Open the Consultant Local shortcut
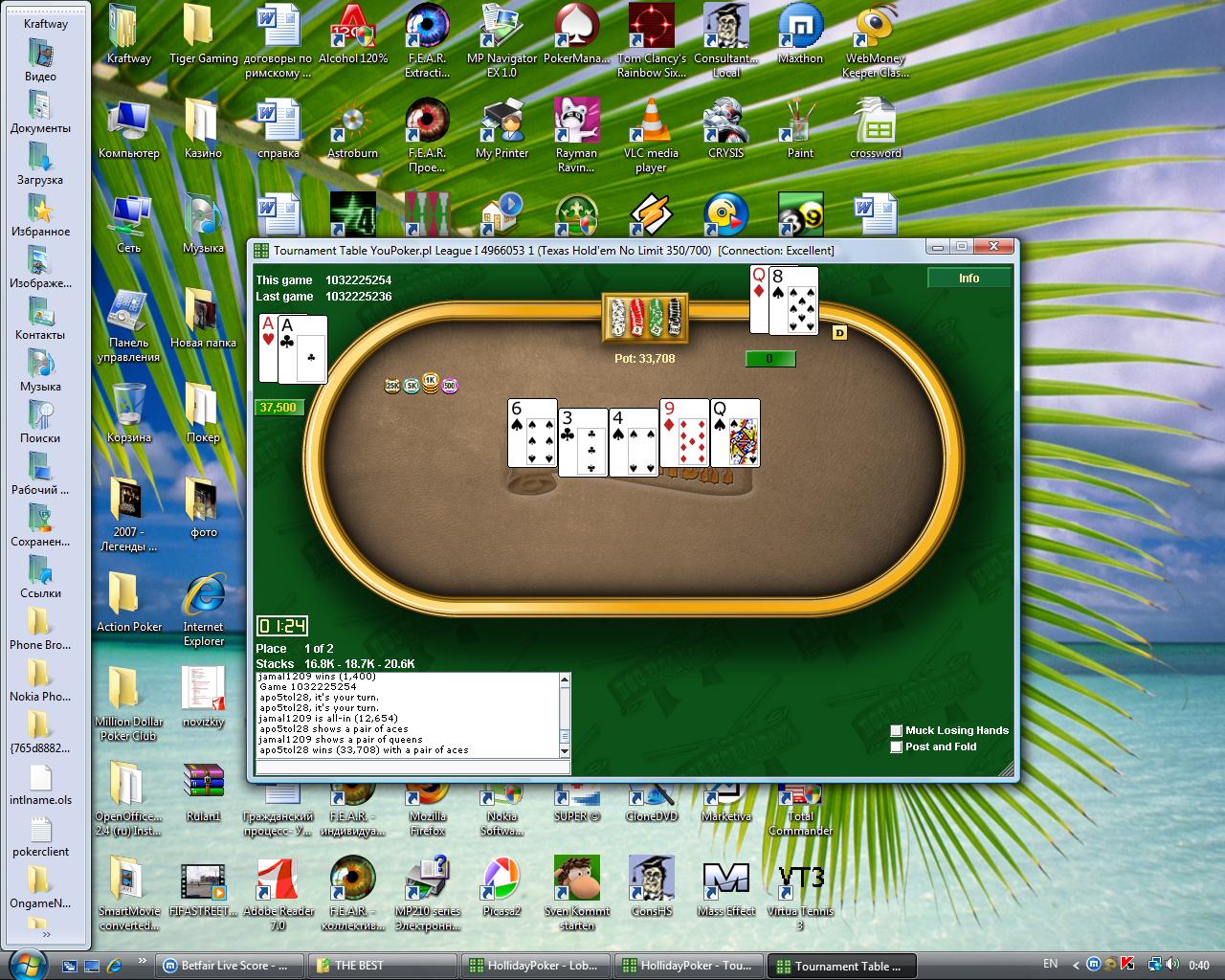1225x980 pixels. (x=725, y=40)
